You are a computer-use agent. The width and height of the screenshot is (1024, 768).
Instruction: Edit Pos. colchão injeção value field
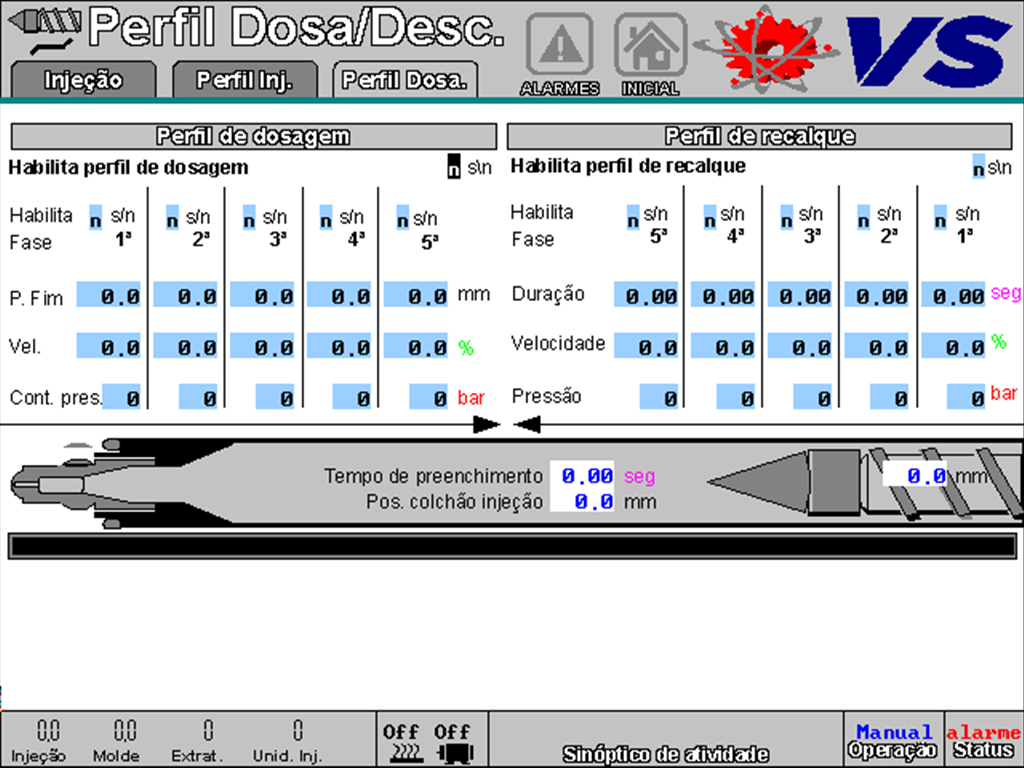pos(584,501)
